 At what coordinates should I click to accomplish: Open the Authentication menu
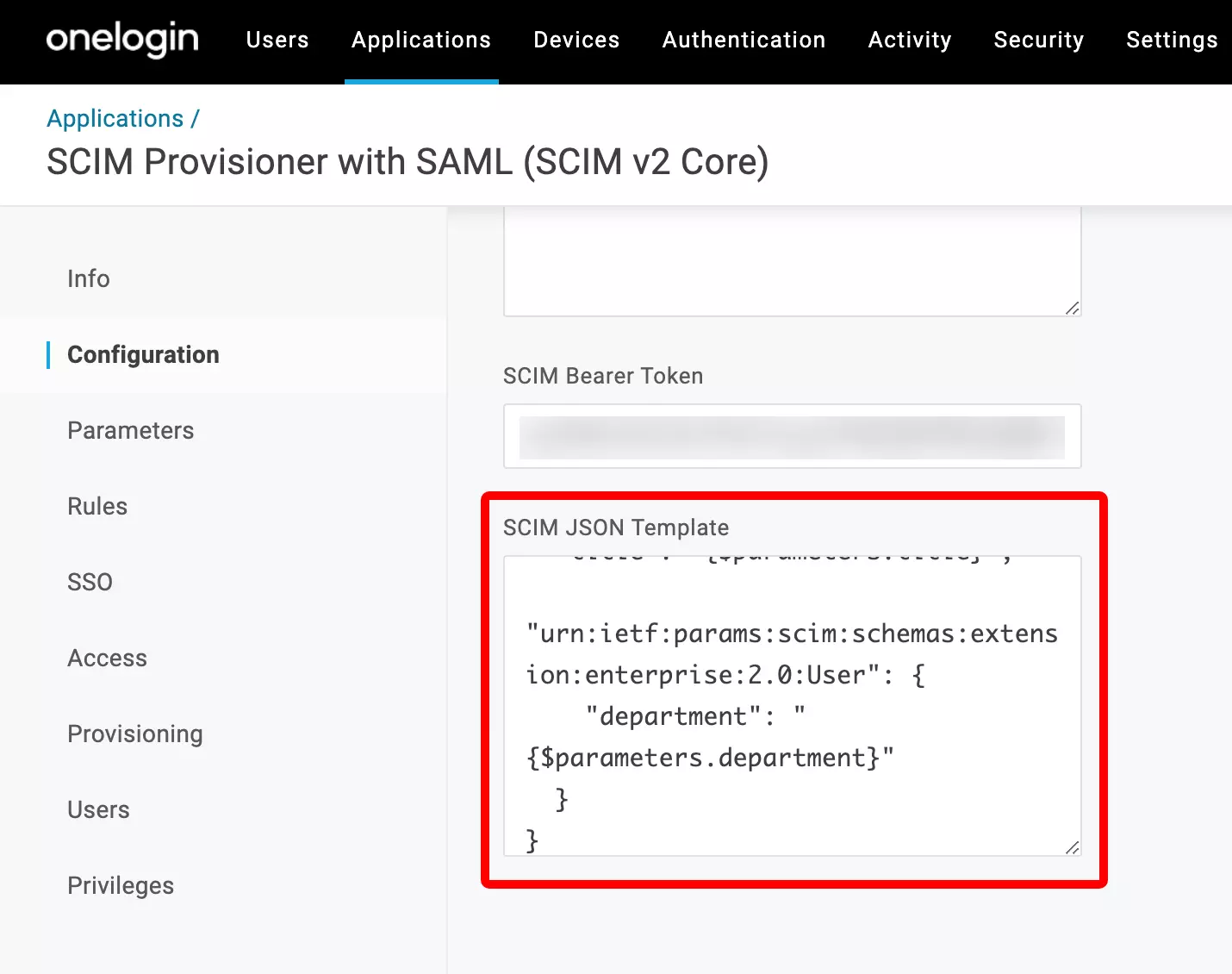[x=744, y=40]
